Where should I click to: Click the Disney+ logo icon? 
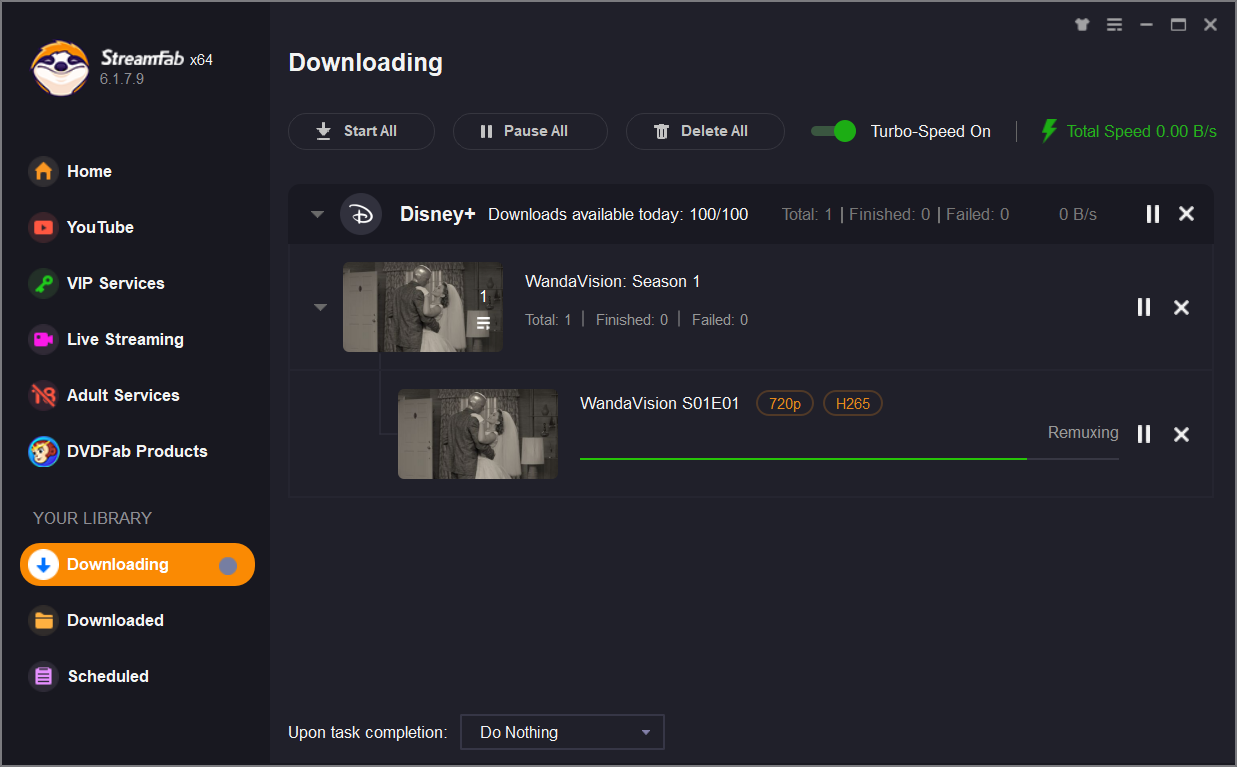[361, 214]
